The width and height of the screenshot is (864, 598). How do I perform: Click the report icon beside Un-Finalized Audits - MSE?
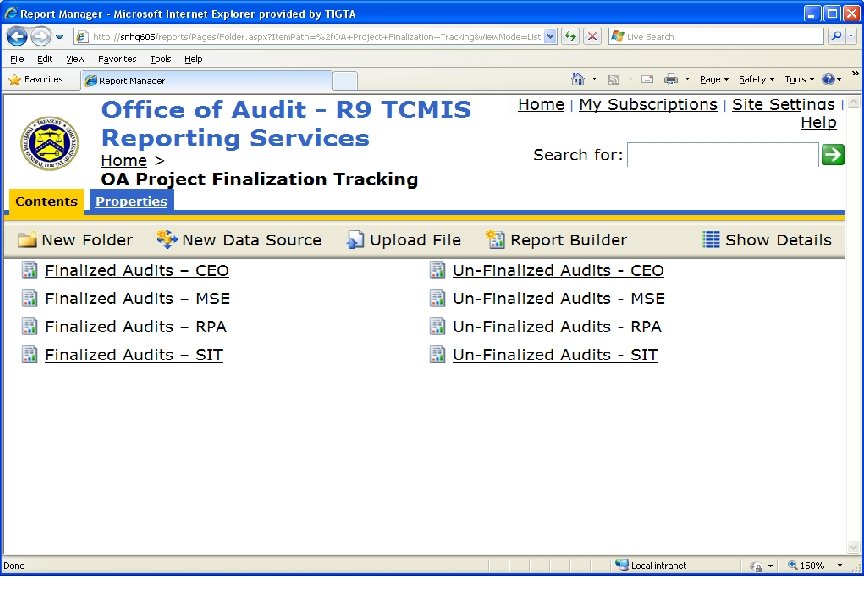(438, 298)
